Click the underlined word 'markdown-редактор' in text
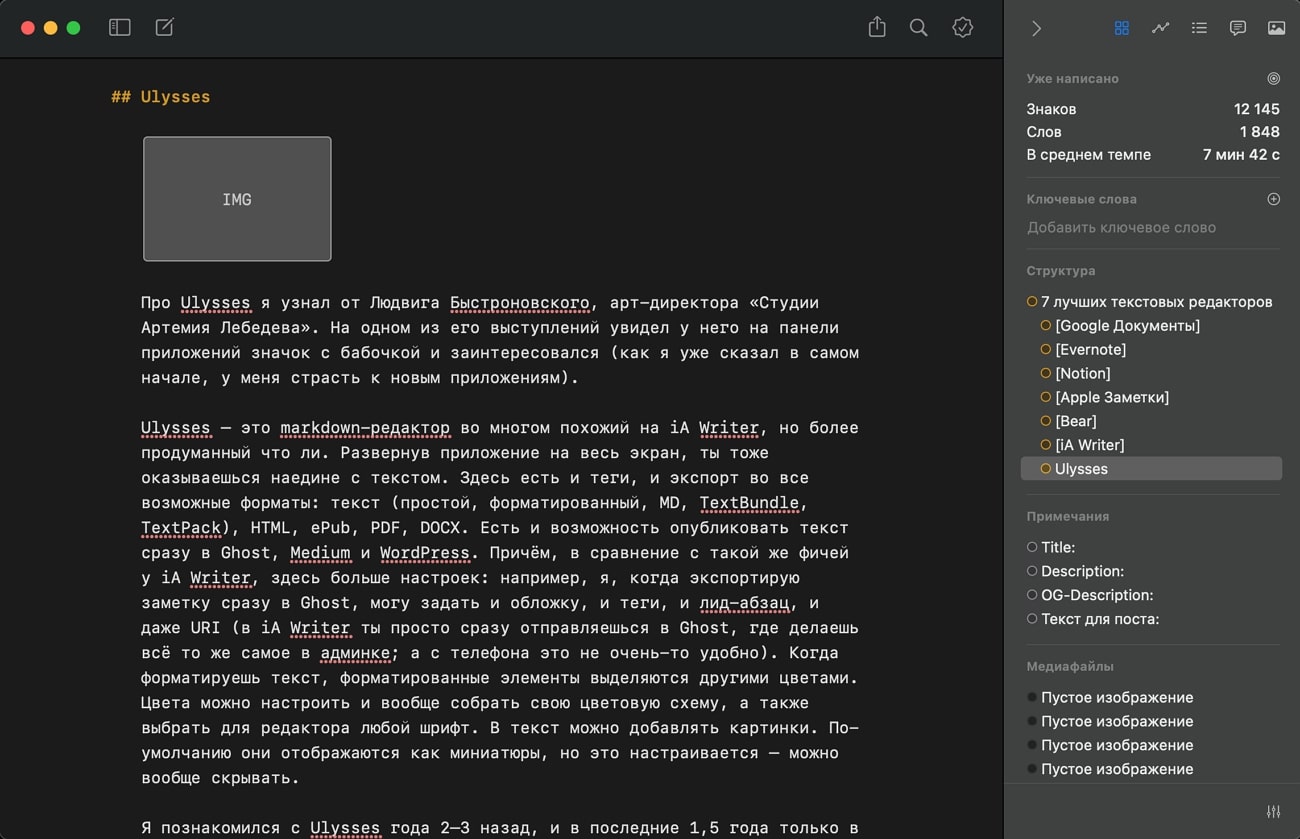This screenshot has height=839, width=1300. pos(365,427)
